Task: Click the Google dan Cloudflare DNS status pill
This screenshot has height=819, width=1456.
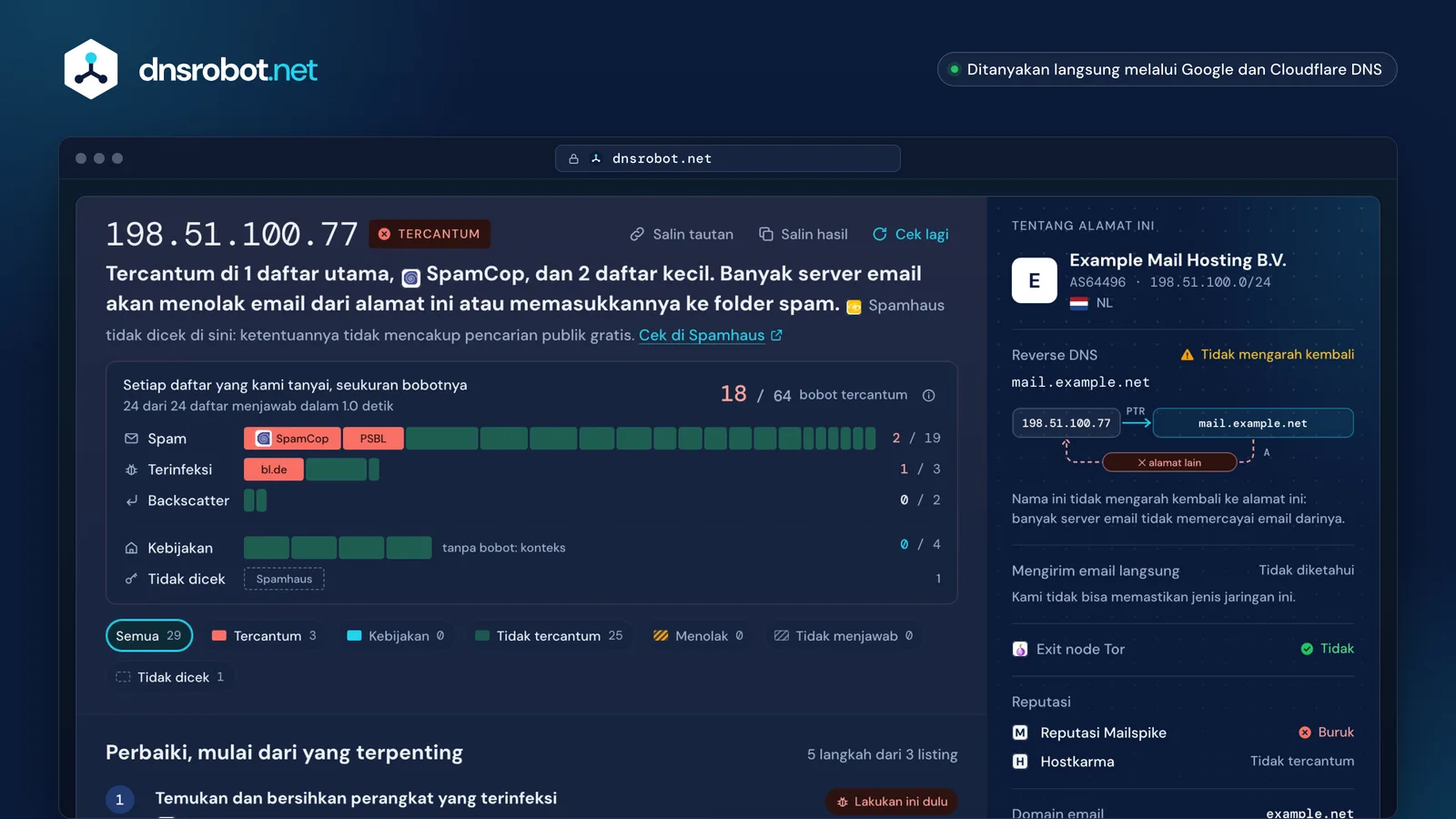Action: tap(1167, 69)
